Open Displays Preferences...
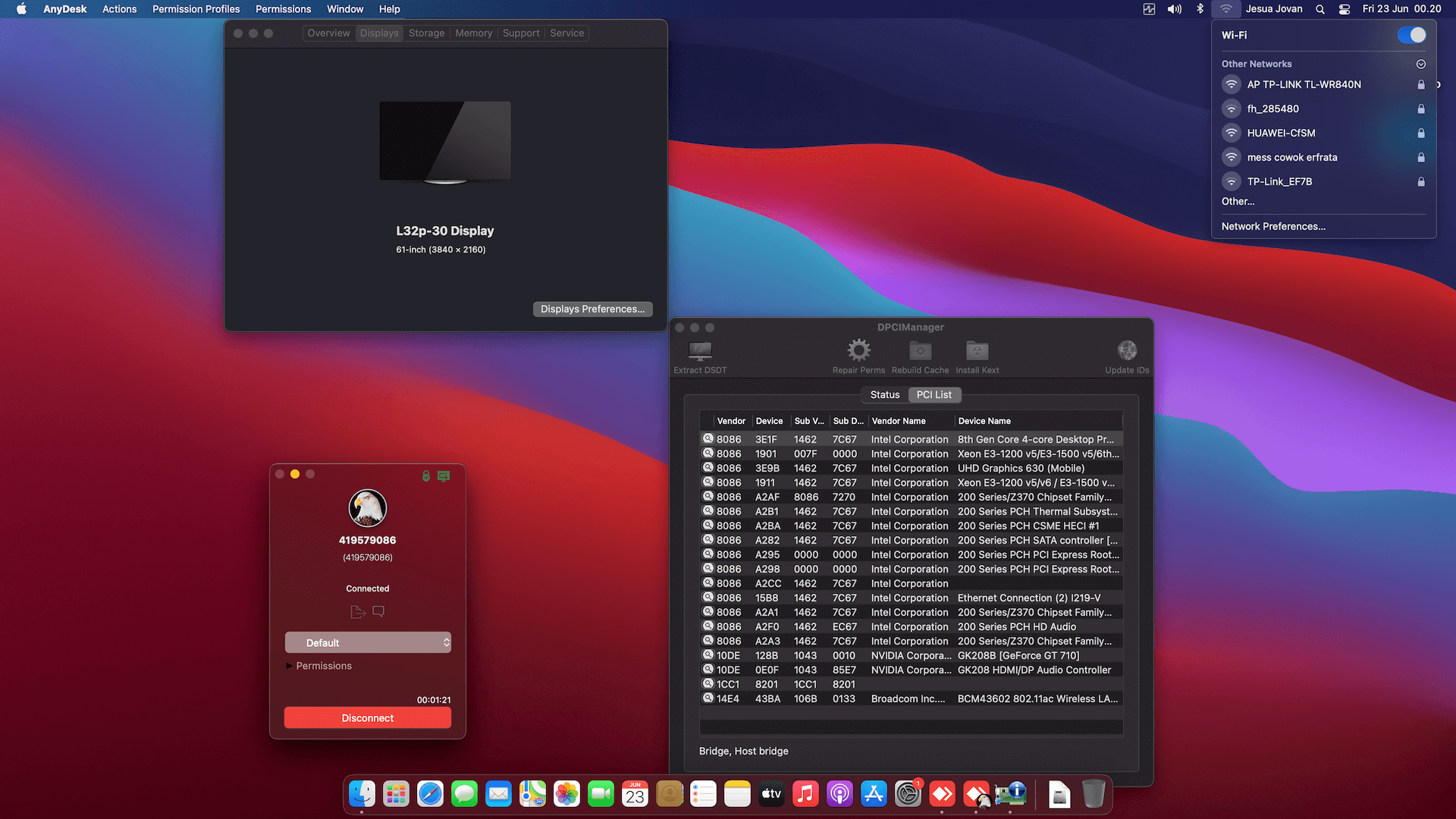The height and width of the screenshot is (819, 1456). [x=592, y=309]
